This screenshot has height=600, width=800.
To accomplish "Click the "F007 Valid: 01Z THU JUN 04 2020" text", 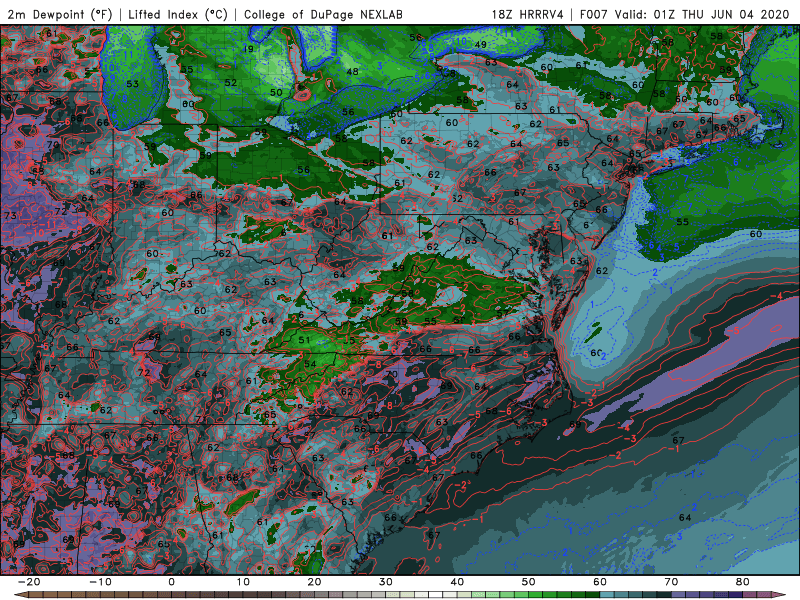I will (685, 14).
